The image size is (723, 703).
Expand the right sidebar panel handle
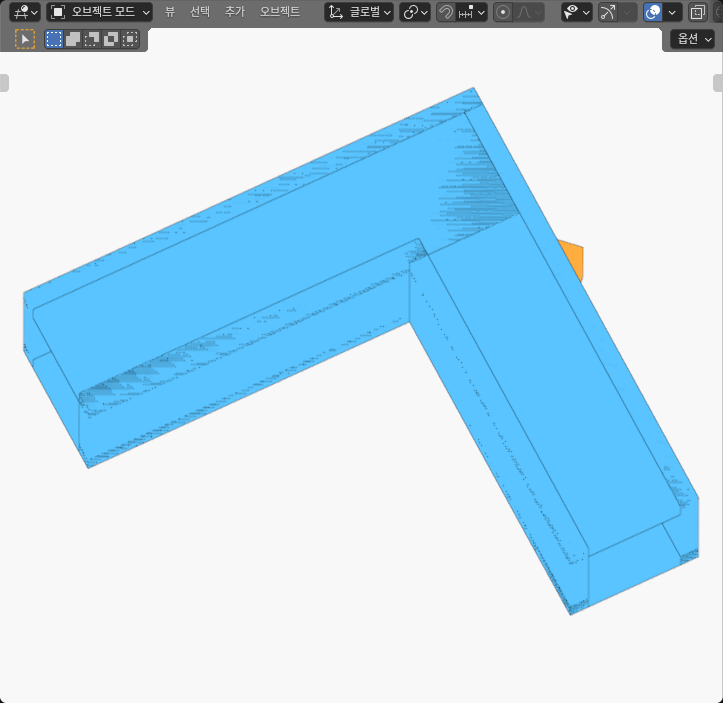(718, 83)
